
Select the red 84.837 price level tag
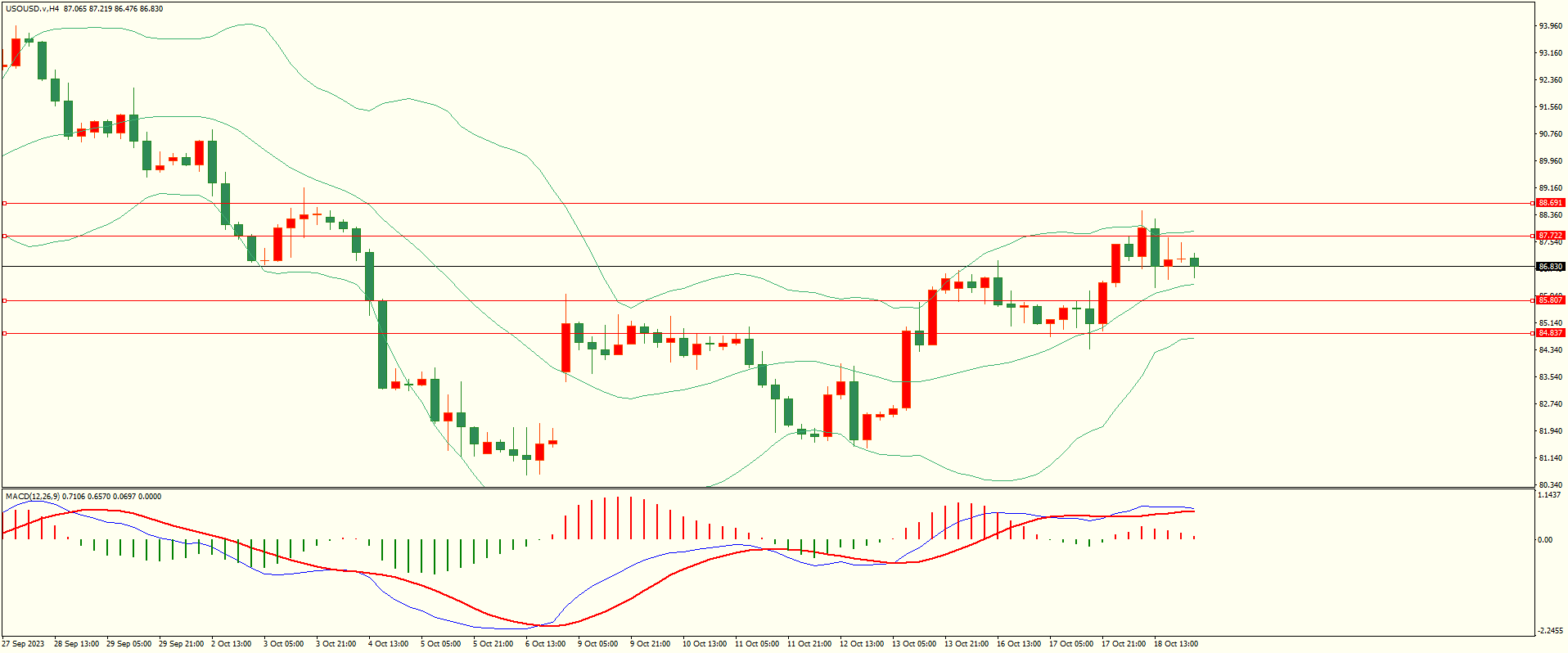[x=1550, y=333]
